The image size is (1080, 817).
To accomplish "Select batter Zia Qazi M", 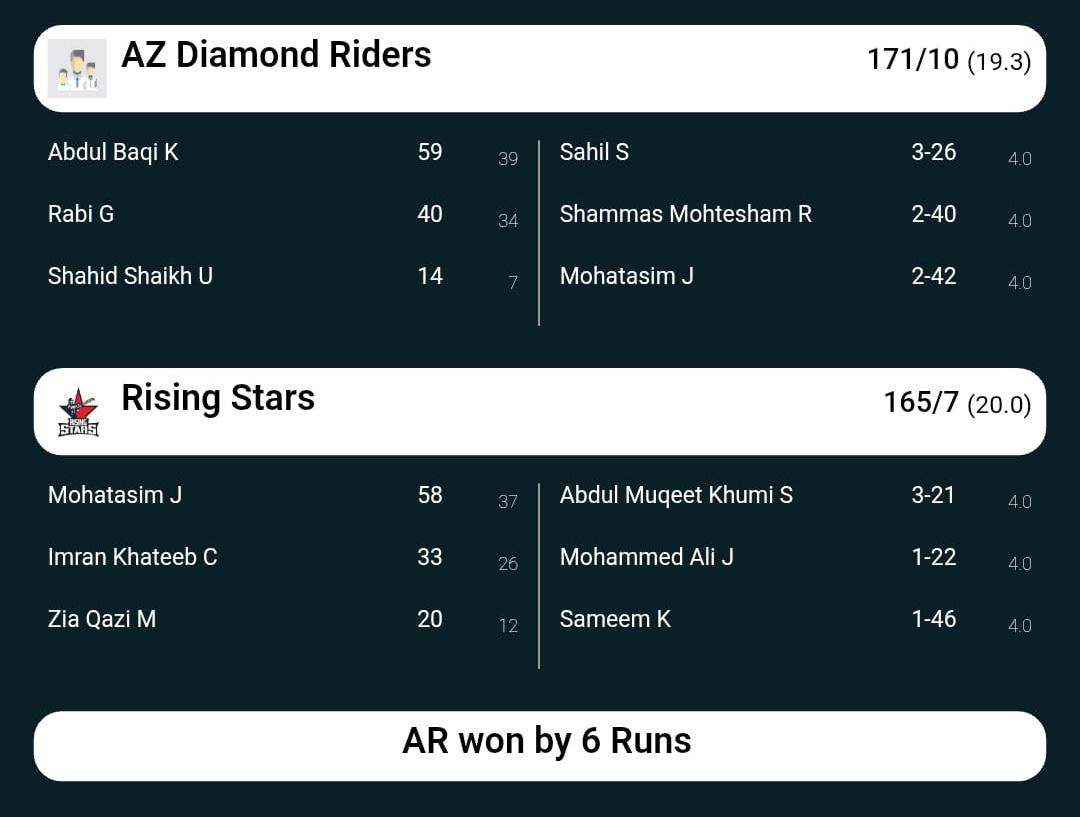I will tap(102, 619).
